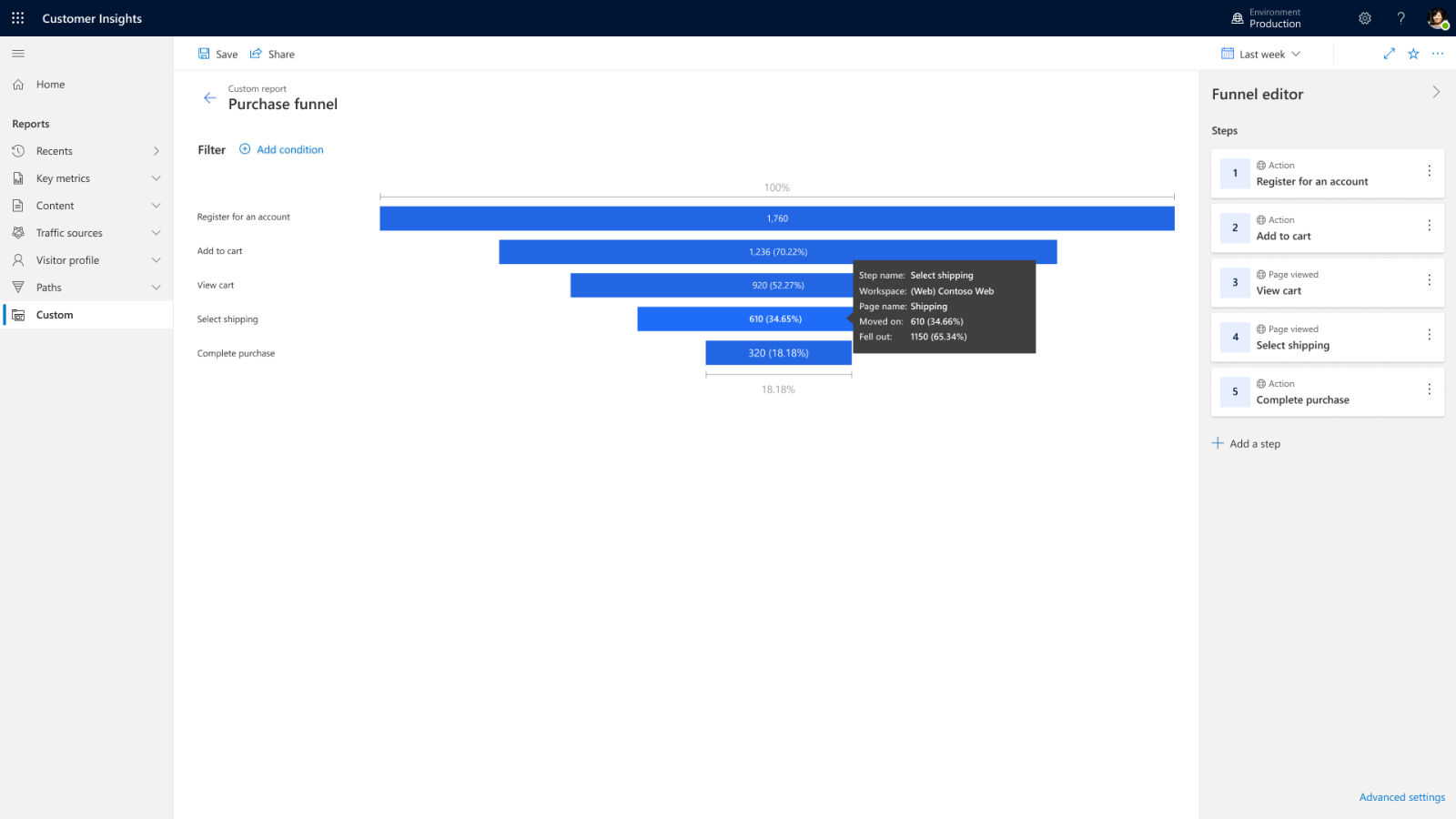Screen dimensions: 1456x819
Task: Click the Share button label
Action: (281, 55)
